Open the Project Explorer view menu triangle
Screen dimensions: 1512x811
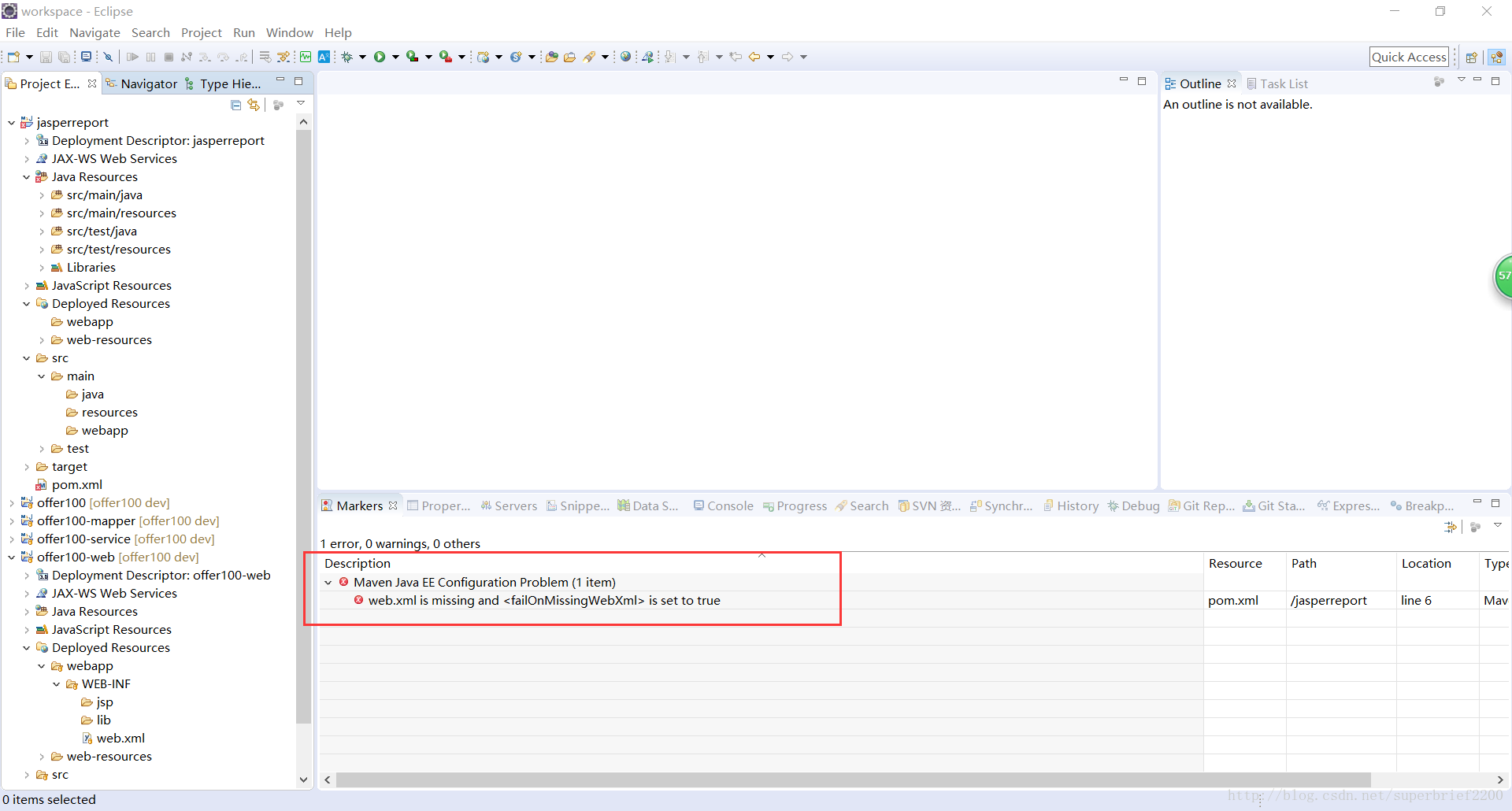click(301, 103)
